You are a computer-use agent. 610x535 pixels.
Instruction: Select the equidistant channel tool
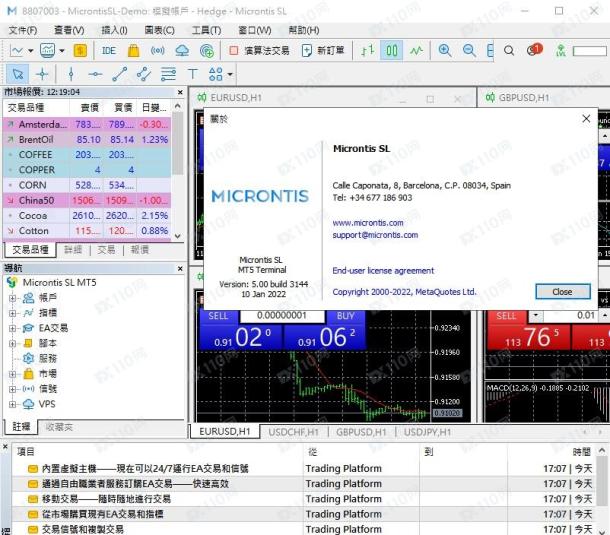pyautogui.click(x=144, y=74)
